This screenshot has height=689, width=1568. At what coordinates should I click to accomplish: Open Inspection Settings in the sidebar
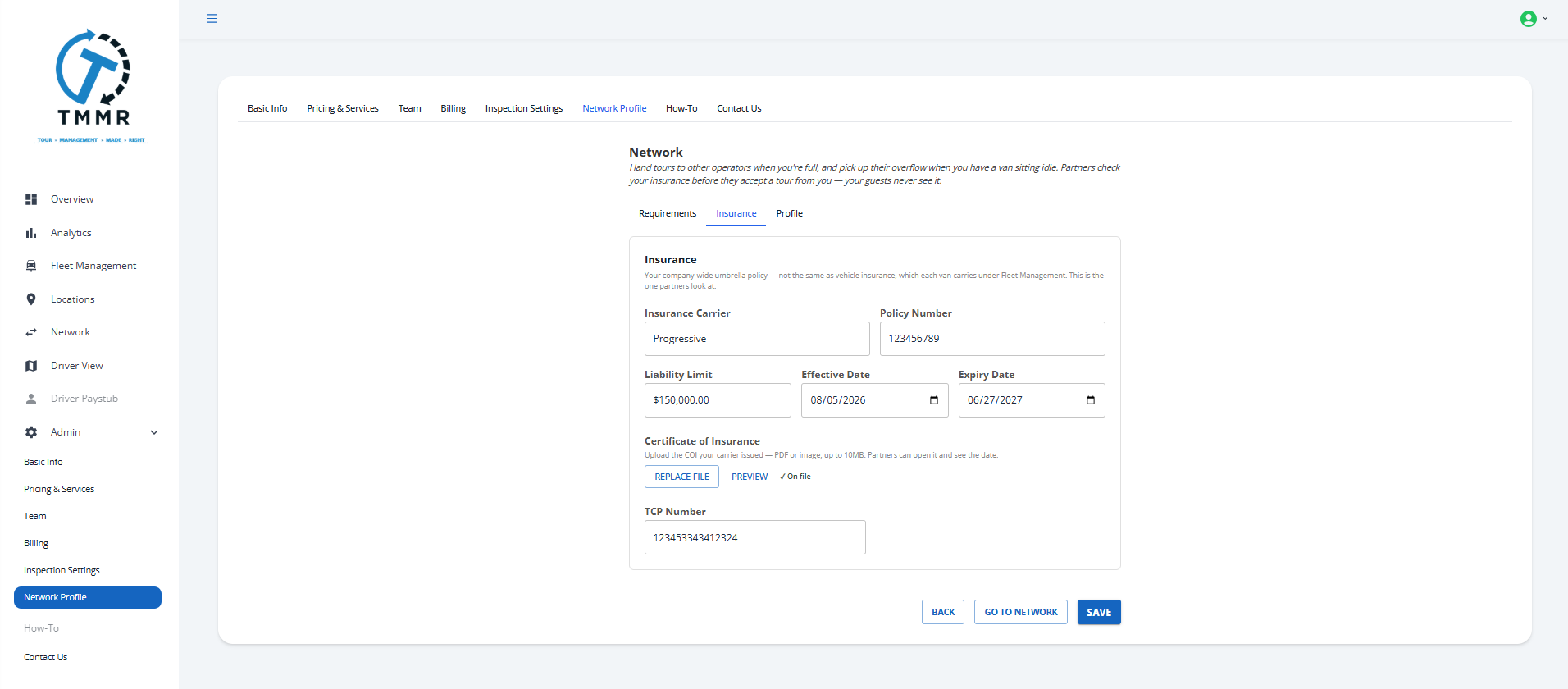tap(62, 570)
